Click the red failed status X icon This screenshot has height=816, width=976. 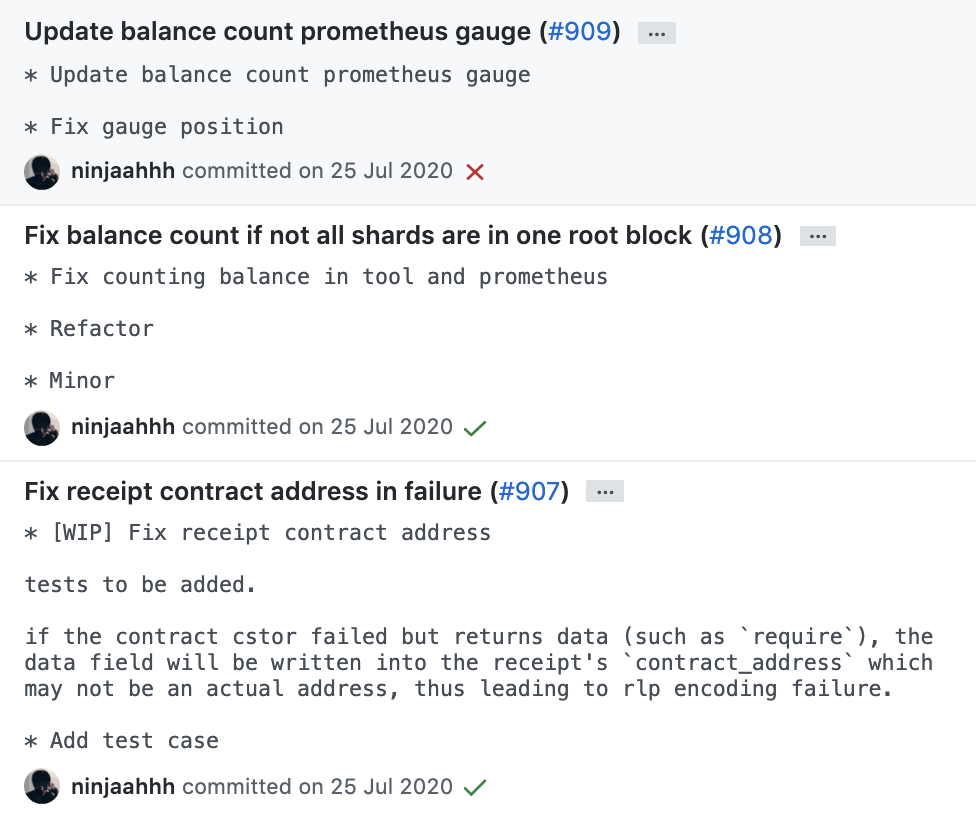pyautogui.click(x=475, y=172)
